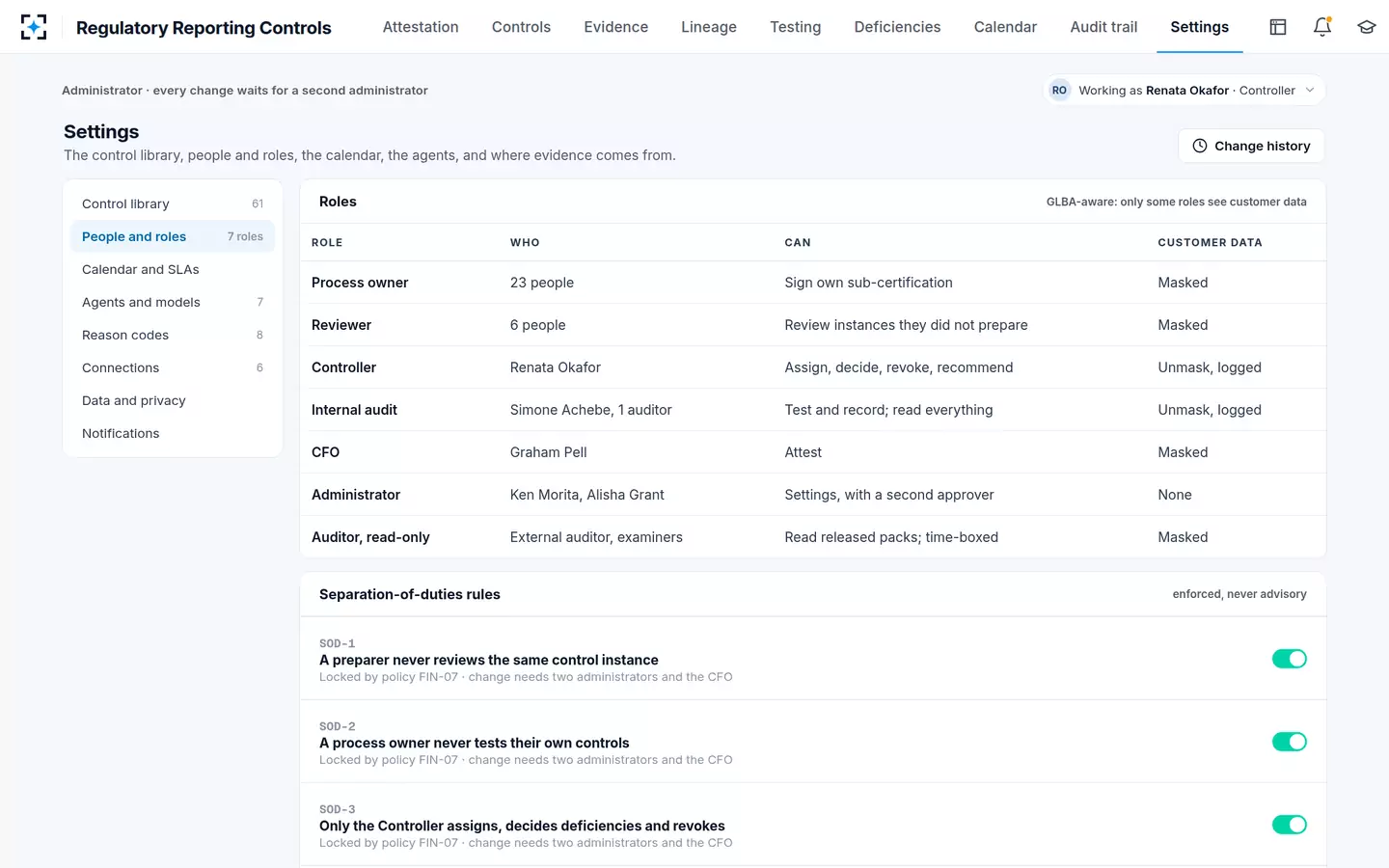Open the Lineage tab
The width and height of the screenshot is (1389, 868).
click(709, 27)
